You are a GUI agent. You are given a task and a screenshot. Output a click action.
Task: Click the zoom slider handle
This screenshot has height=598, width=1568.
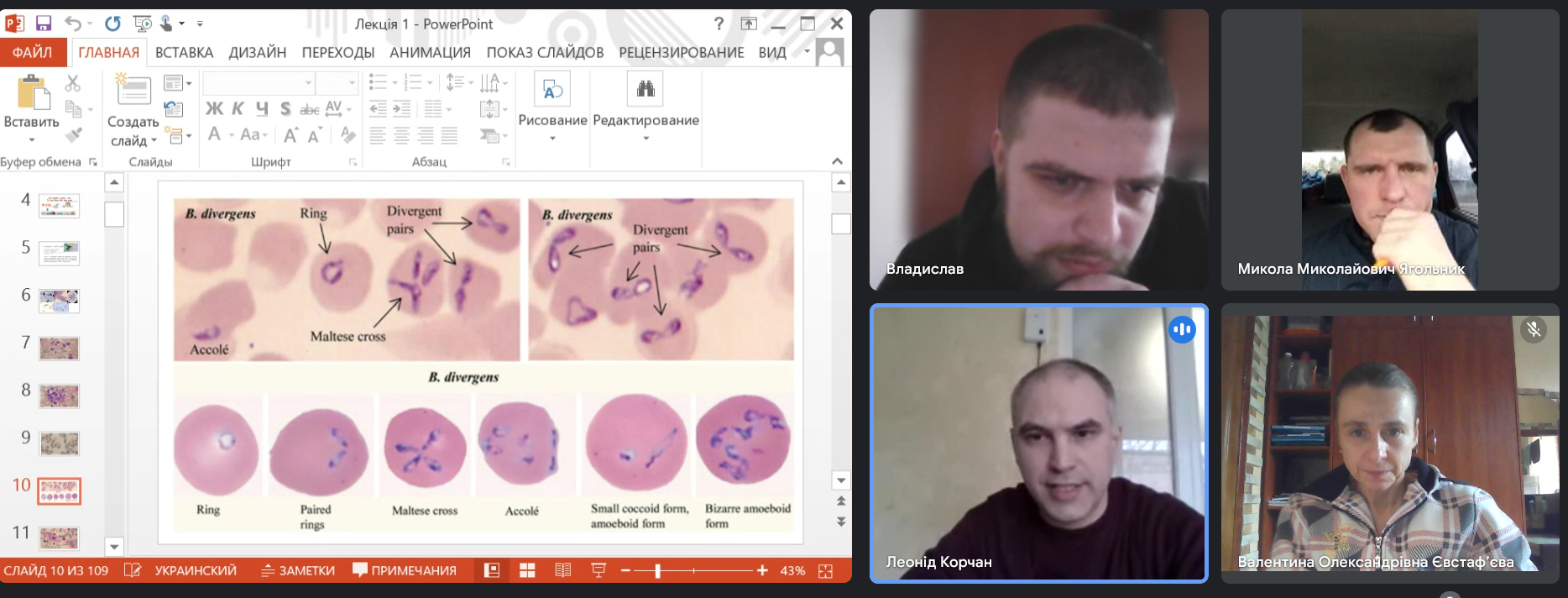(x=657, y=571)
